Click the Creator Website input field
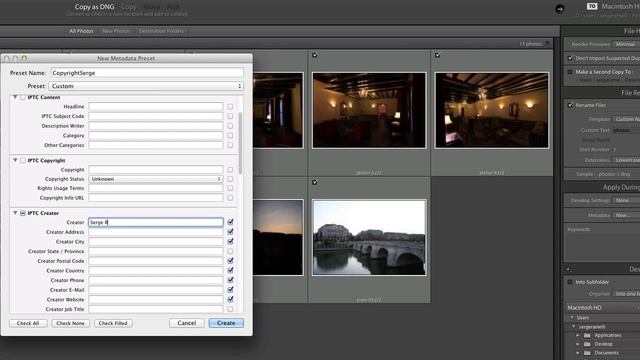 156,300
